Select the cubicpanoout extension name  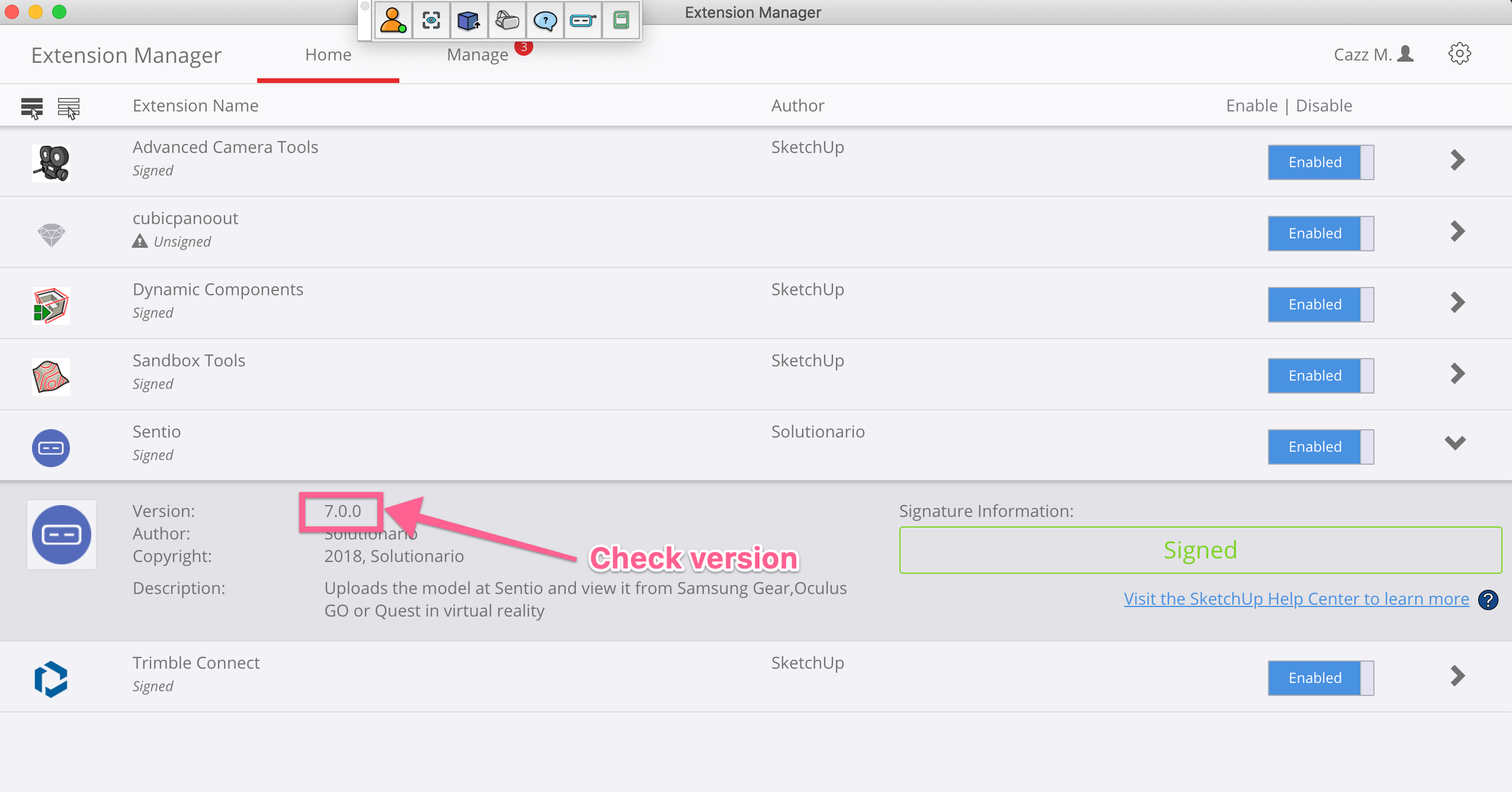tap(185, 218)
